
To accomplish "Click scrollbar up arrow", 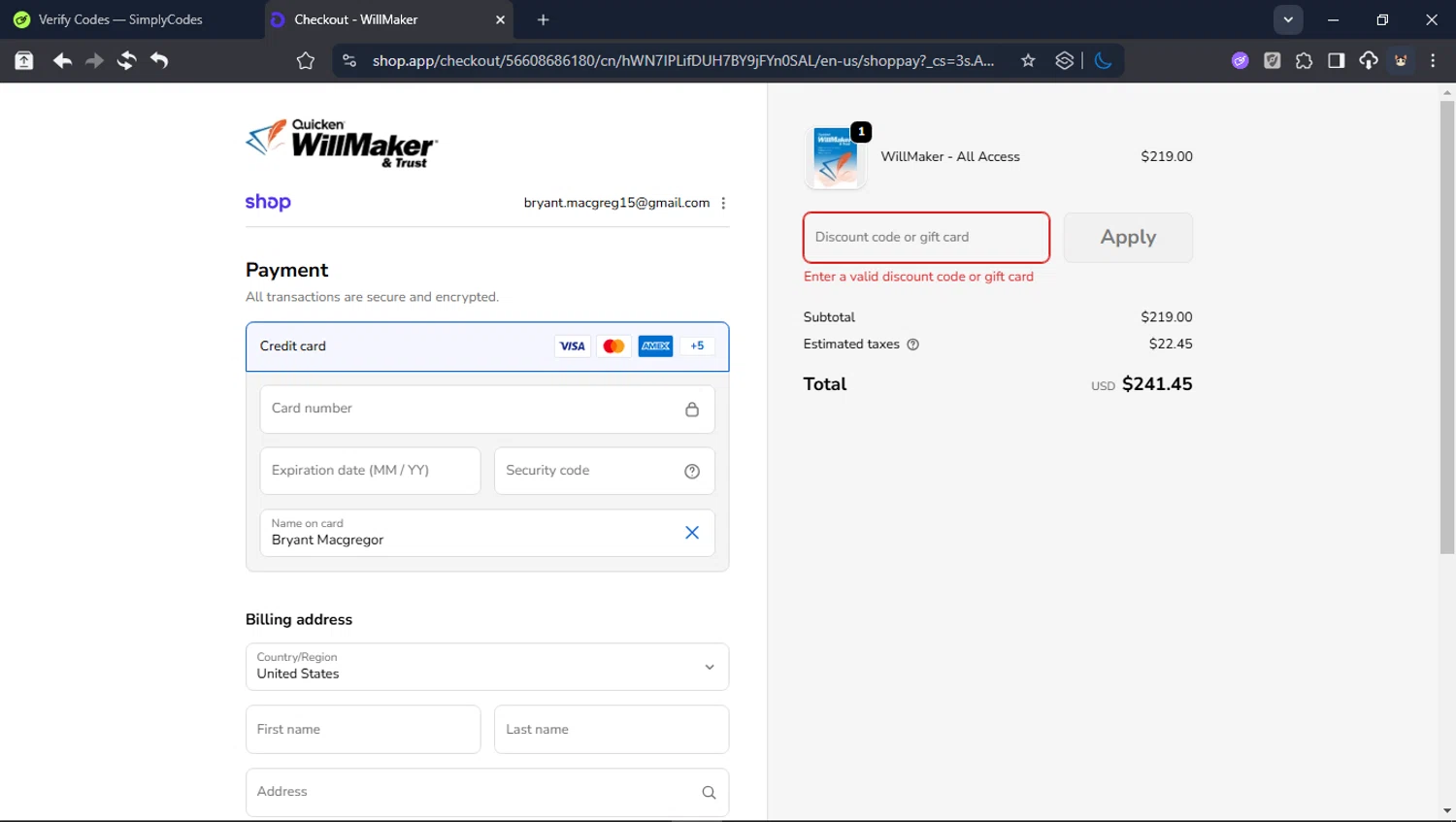I will point(1447,93).
